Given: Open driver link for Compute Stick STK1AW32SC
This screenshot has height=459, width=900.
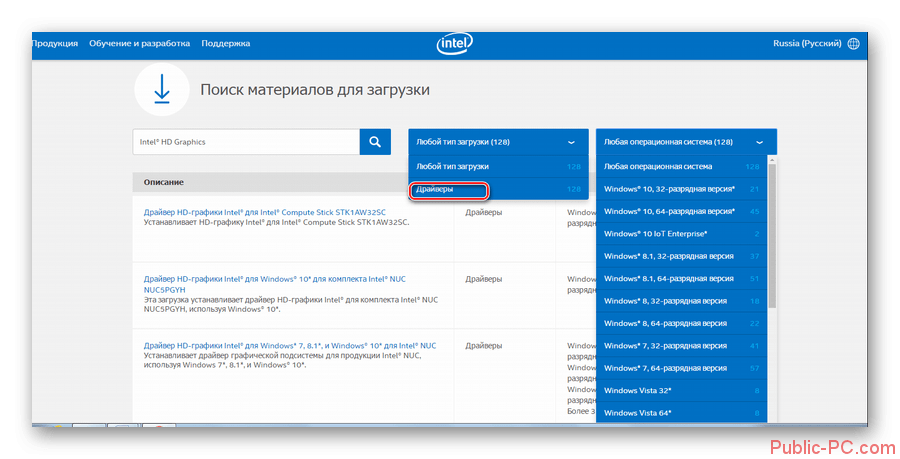Looking at the screenshot, I should [284, 212].
